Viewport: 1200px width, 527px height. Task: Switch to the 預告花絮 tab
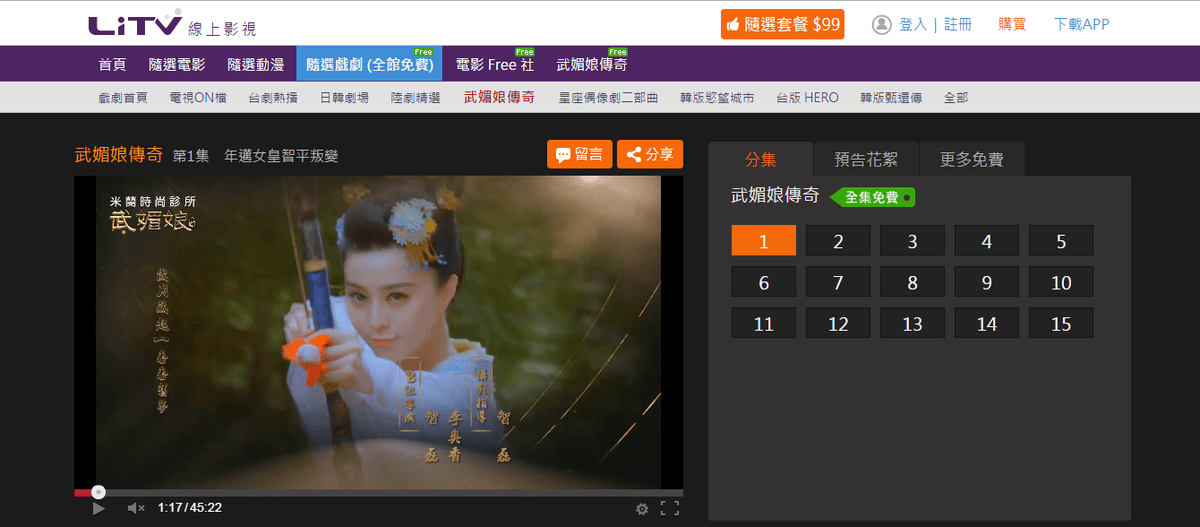point(865,159)
